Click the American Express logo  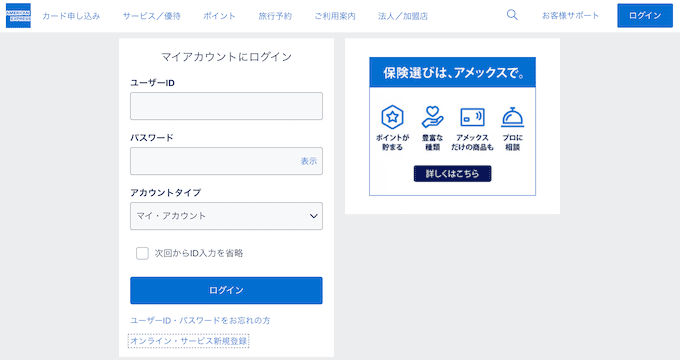pos(18,16)
